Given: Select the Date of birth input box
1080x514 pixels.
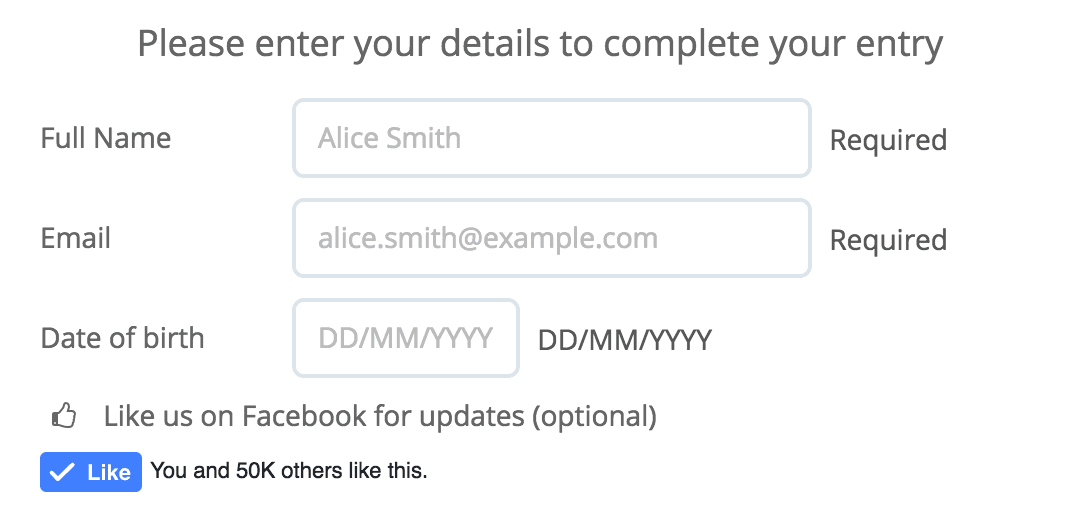Looking at the screenshot, I should click(x=405, y=338).
